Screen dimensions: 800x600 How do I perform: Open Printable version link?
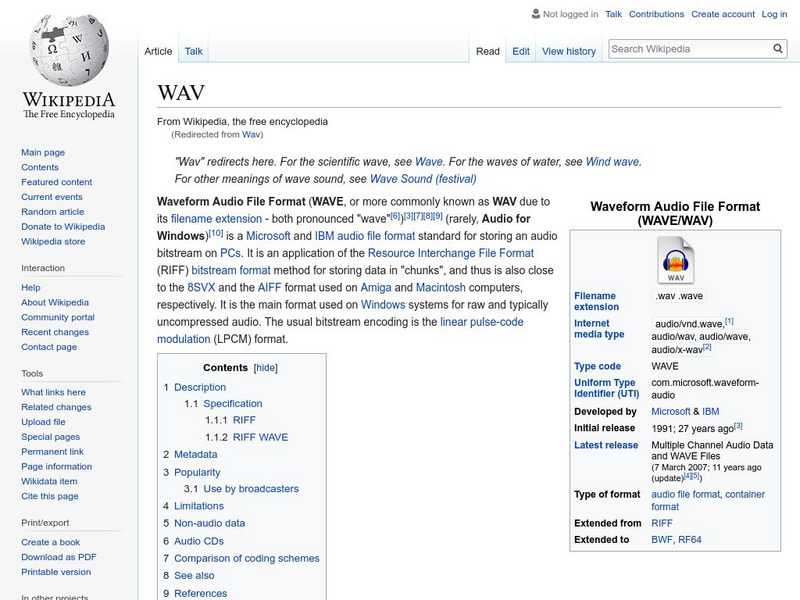click(56, 571)
